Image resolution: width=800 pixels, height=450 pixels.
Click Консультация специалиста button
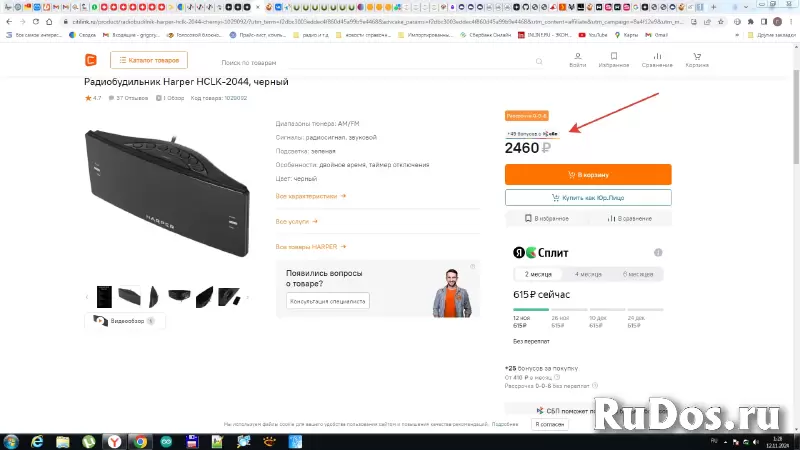(x=328, y=301)
